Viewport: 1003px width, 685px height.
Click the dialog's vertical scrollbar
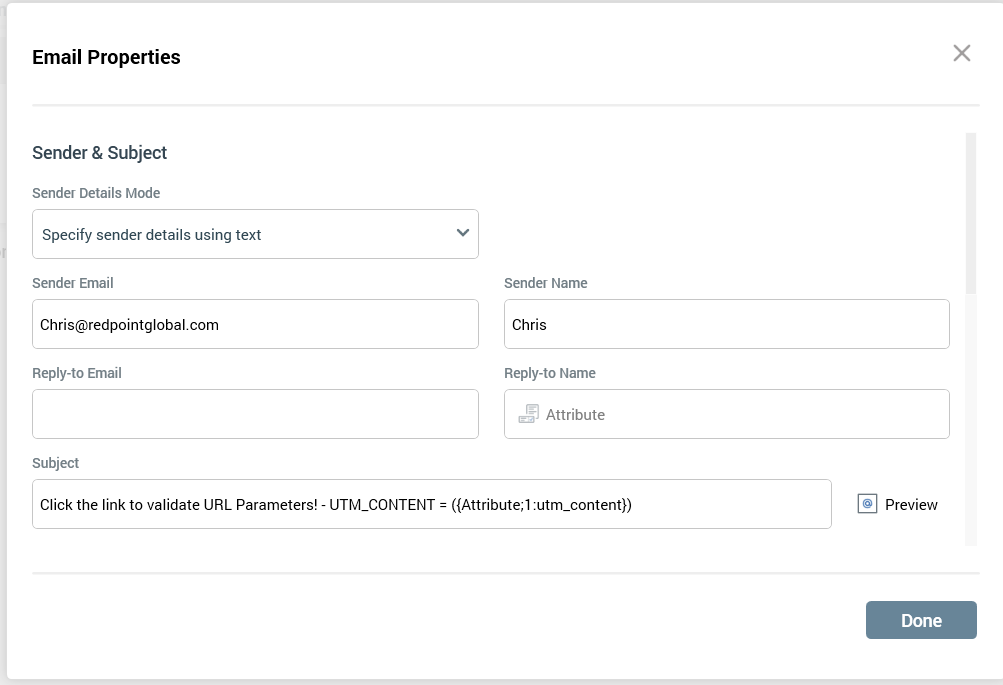tap(970, 214)
